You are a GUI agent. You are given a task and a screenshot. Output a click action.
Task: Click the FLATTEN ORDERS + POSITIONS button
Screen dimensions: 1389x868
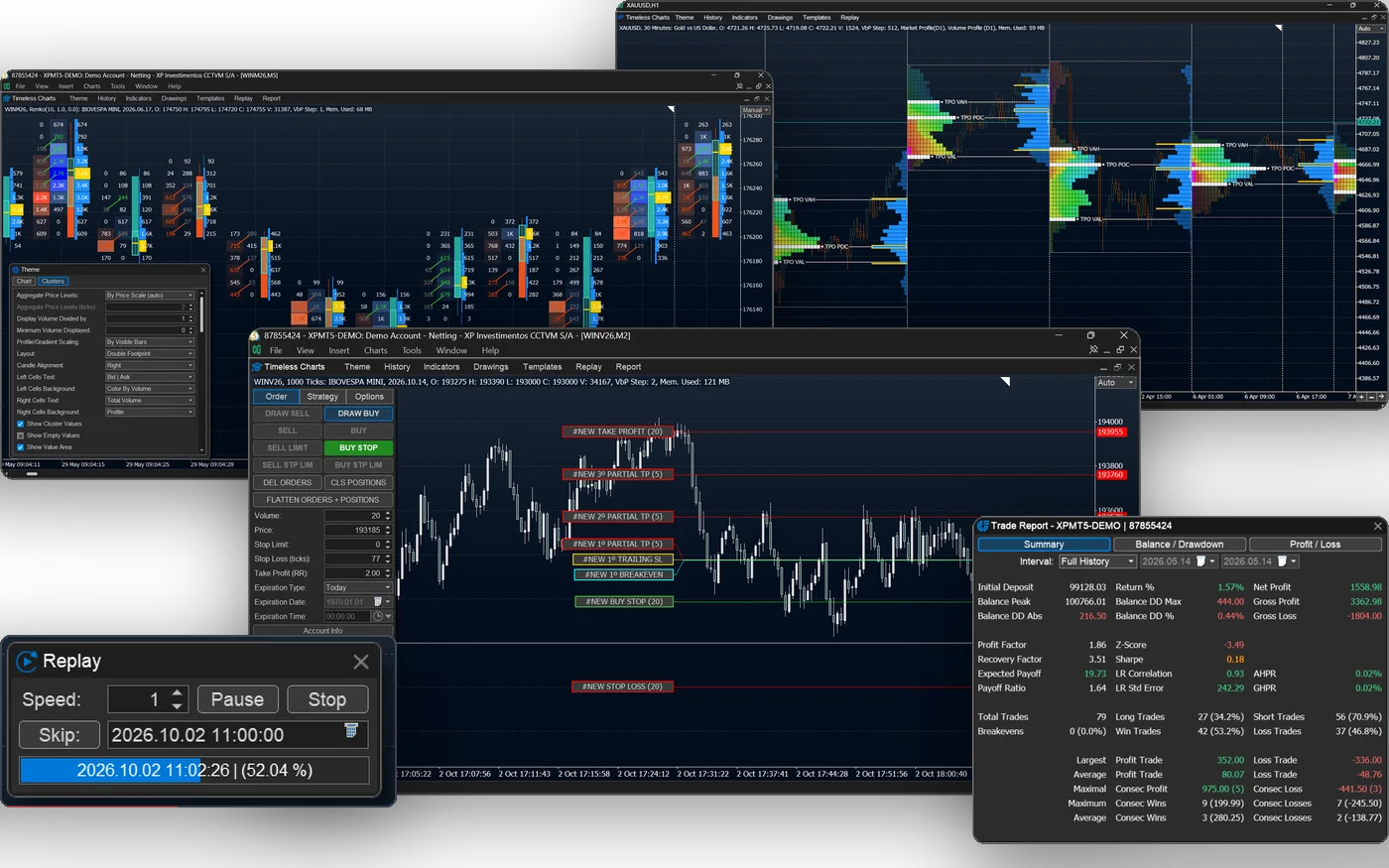click(322, 500)
